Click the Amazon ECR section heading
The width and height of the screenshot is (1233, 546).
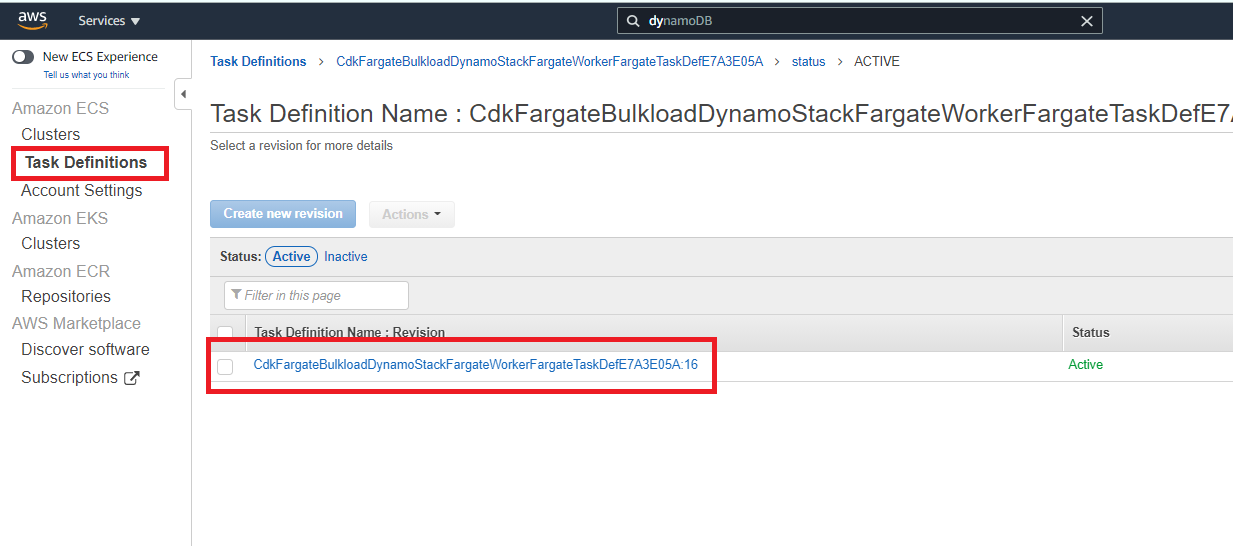[61, 271]
